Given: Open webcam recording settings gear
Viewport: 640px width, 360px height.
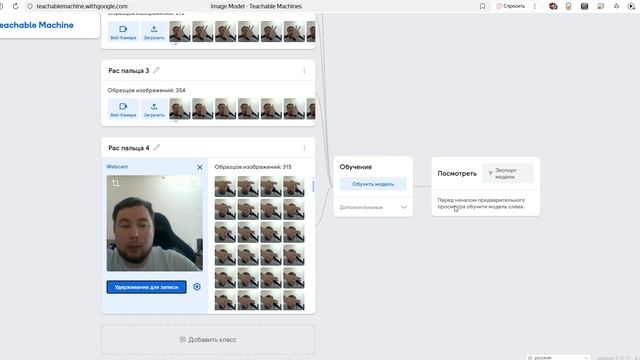Looking at the screenshot, I should pyautogui.click(x=197, y=287).
